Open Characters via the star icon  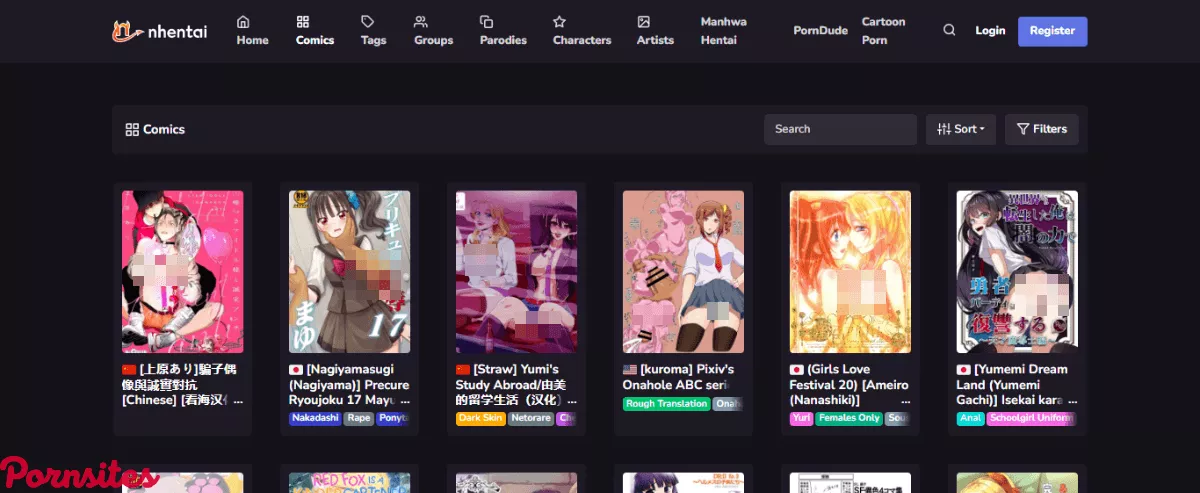[560, 22]
